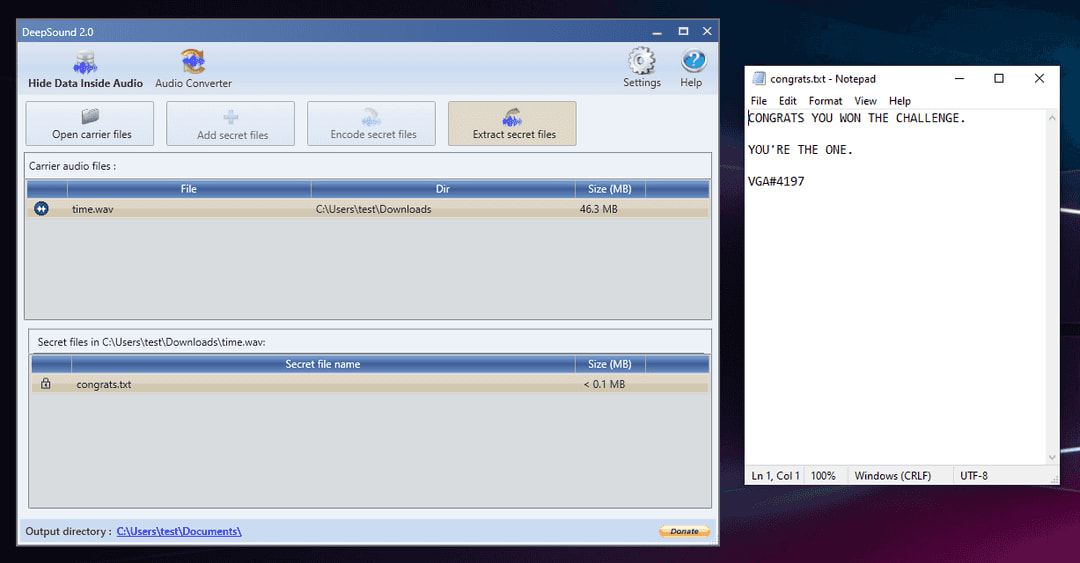Image resolution: width=1080 pixels, height=563 pixels.
Task: Click Notepad scrollbar up arrow
Action: coord(1052,118)
